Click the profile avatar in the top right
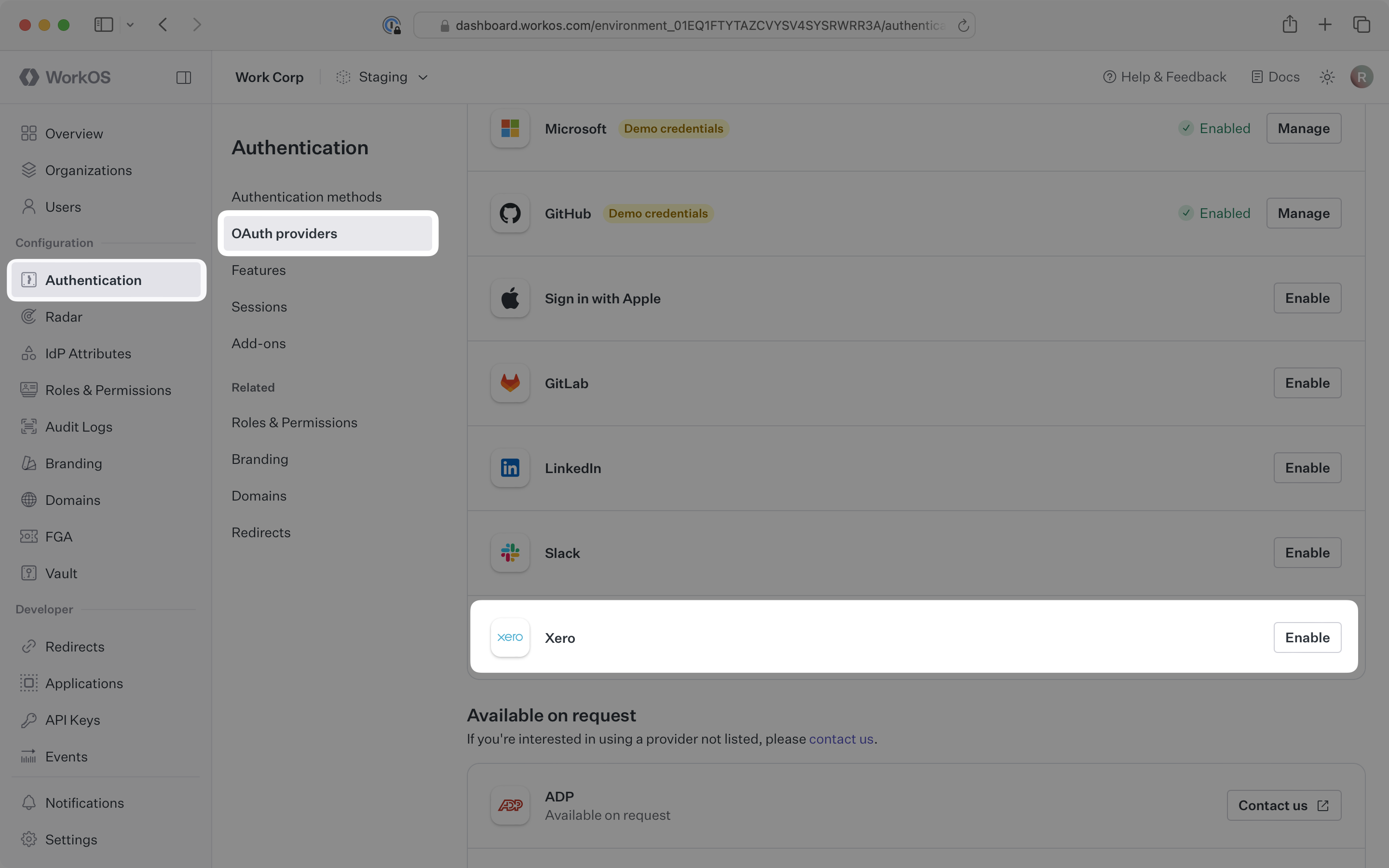1389x868 pixels. [x=1362, y=76]
